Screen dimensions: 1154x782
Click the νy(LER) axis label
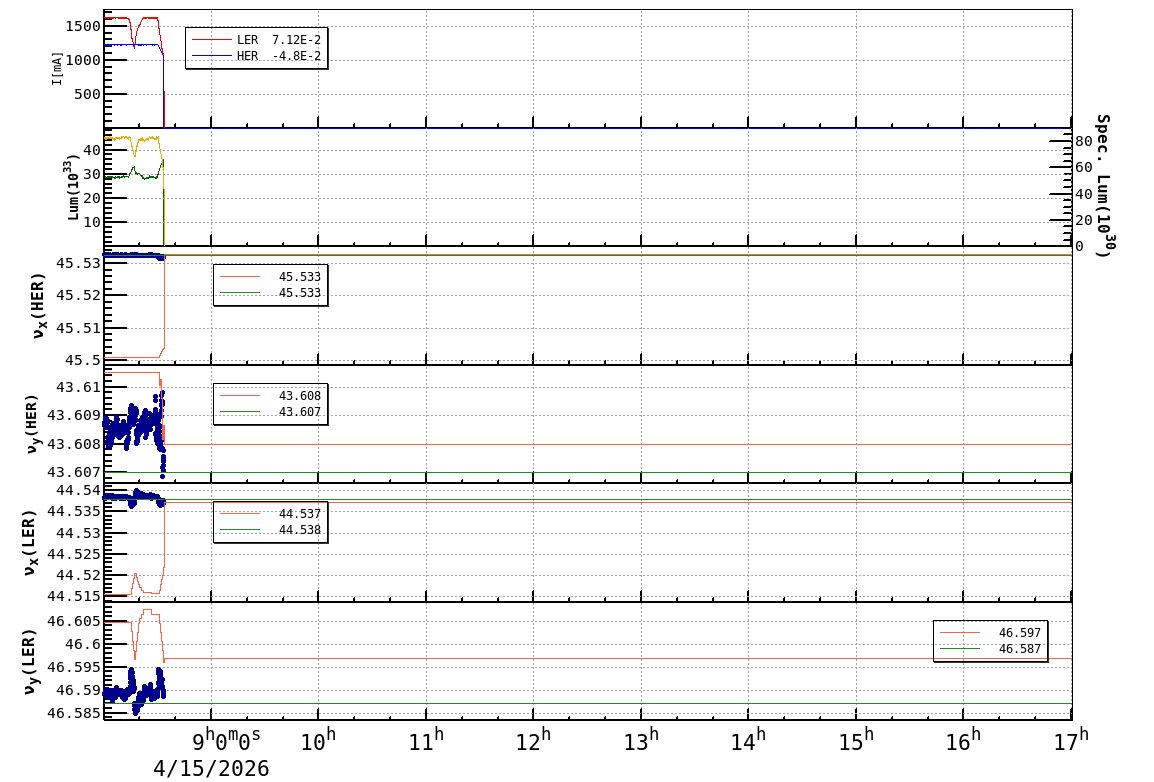tap(29, 661)
